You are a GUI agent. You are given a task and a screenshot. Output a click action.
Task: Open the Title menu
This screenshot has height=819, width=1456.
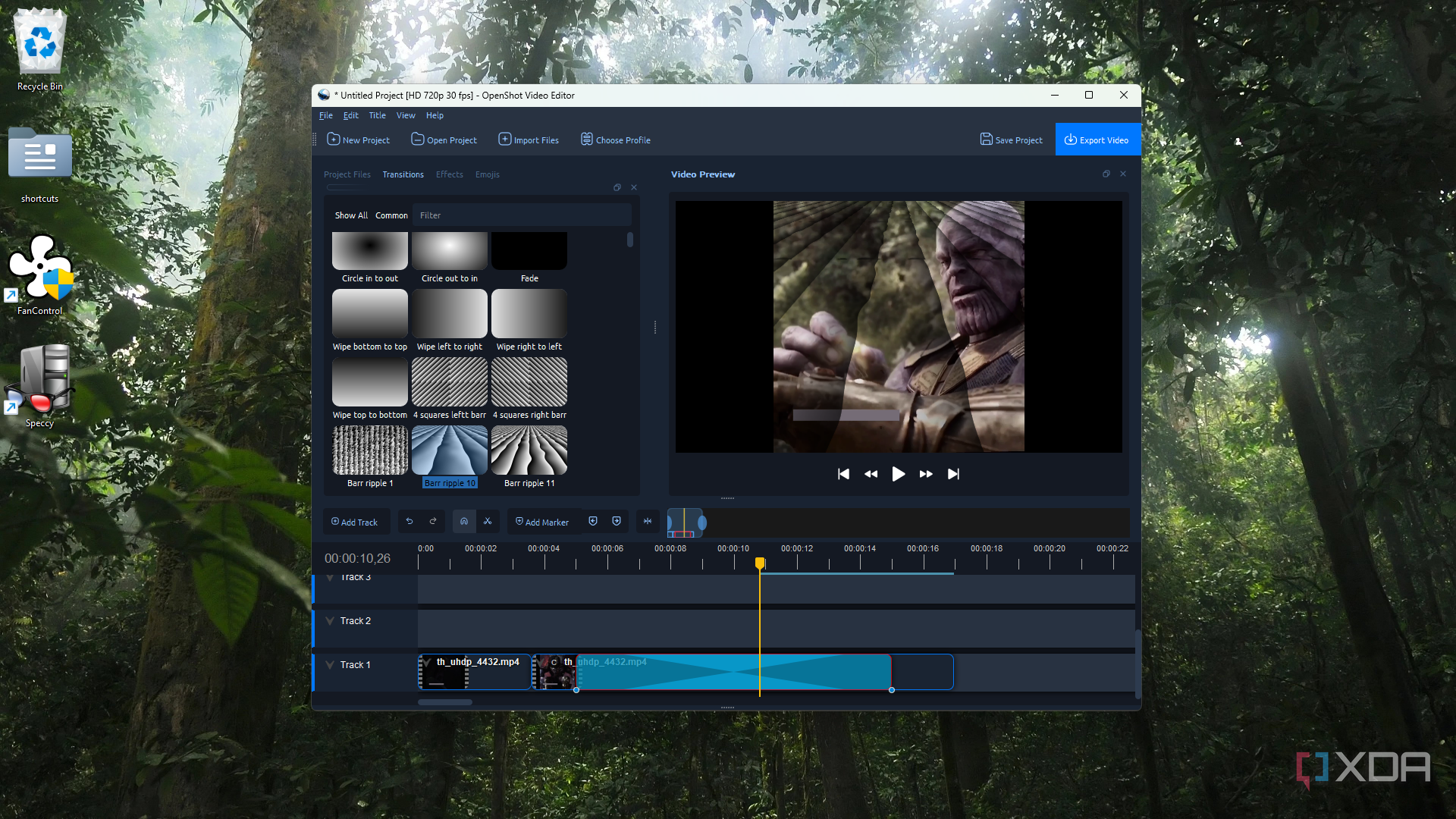pos(377,115)
